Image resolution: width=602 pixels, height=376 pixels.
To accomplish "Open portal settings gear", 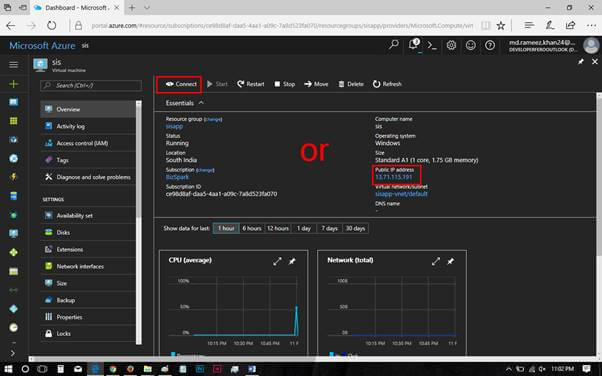I will click(x=452, y=45).
